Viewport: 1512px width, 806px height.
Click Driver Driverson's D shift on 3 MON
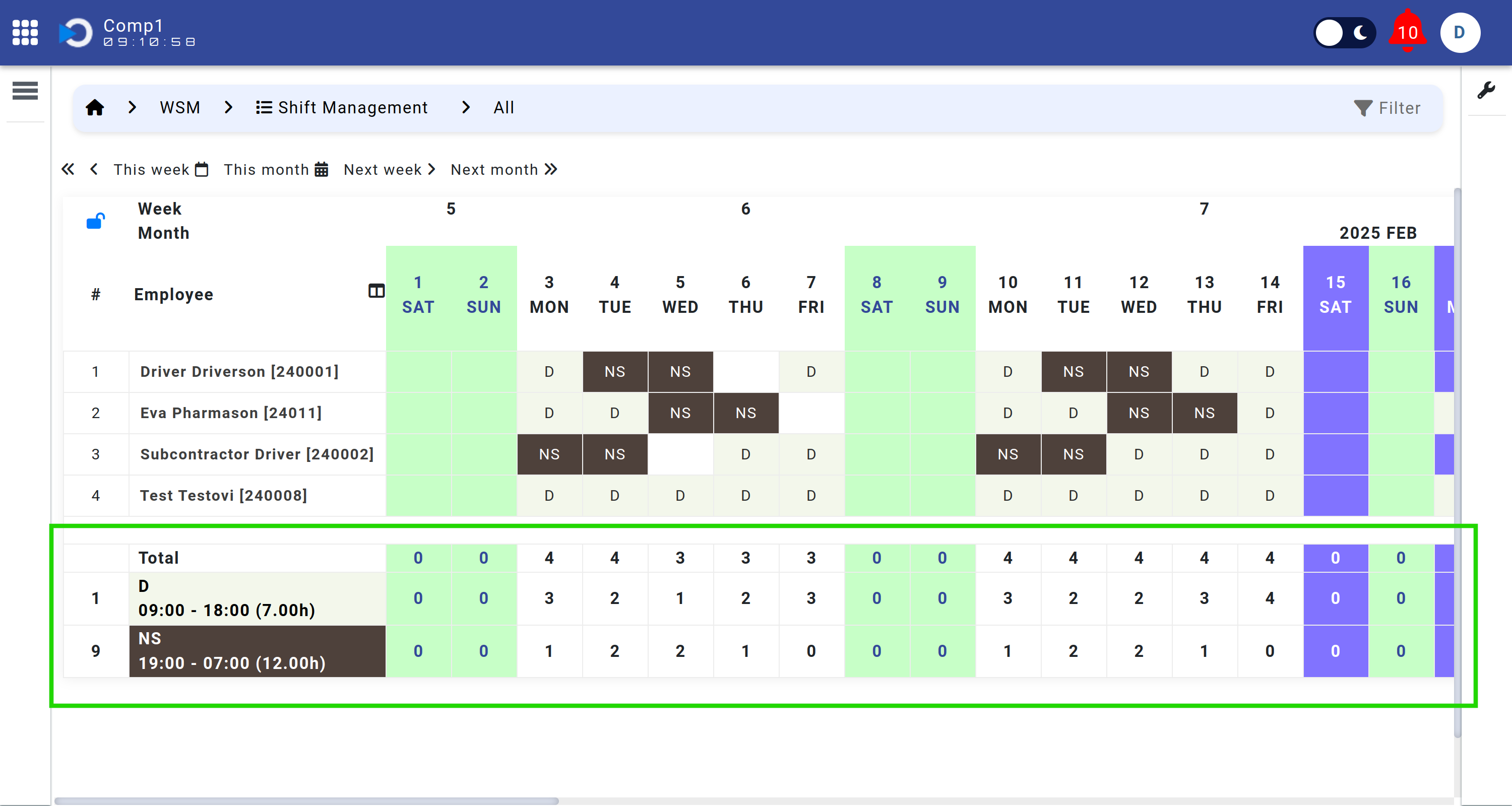[x=549, y=371]
